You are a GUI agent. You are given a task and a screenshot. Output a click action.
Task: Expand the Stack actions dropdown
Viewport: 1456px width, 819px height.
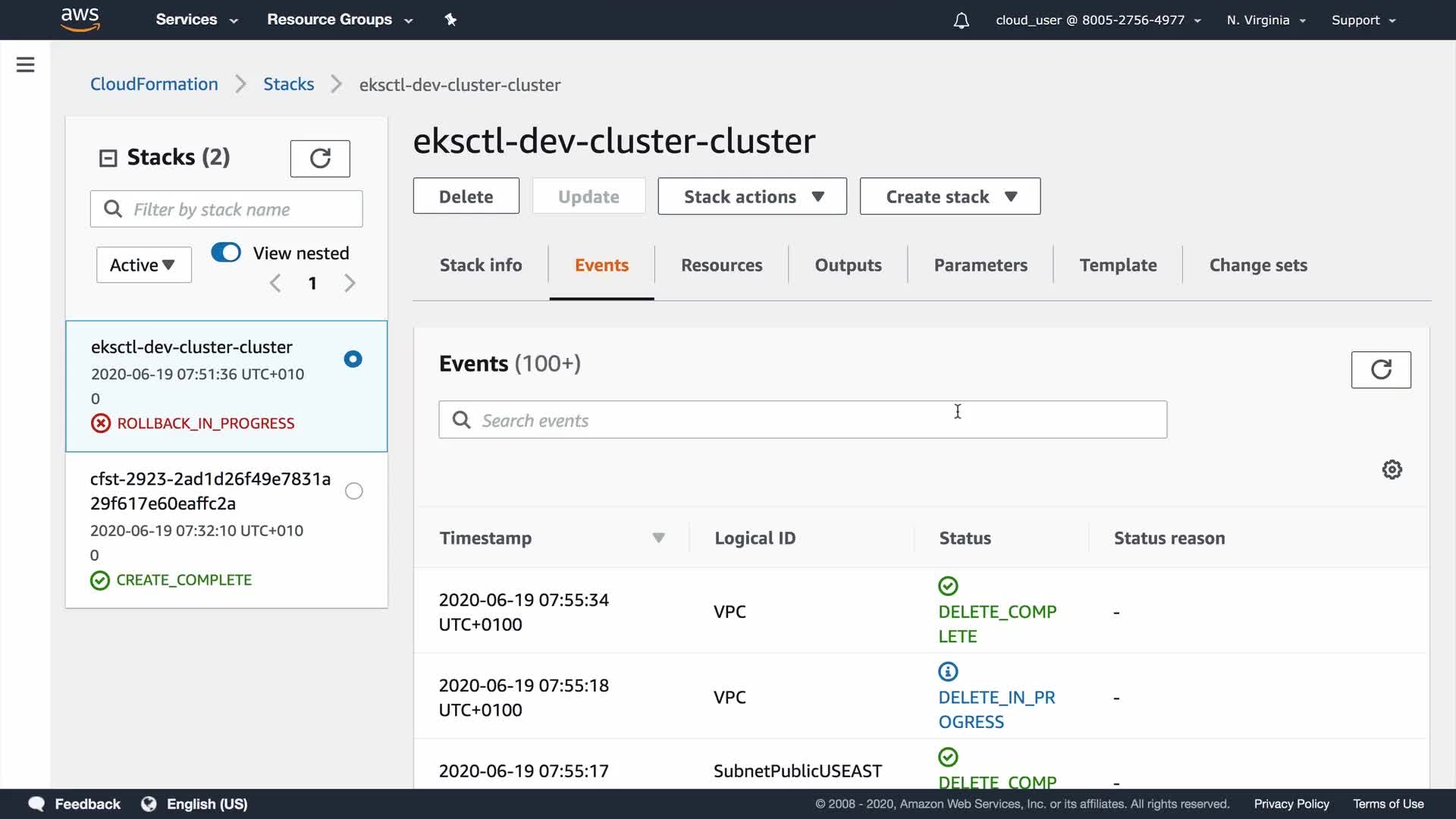[752, 196]
